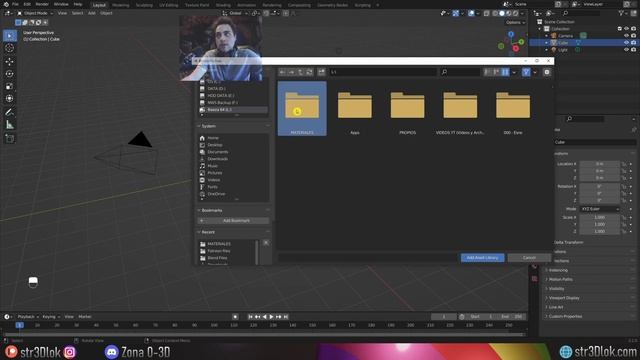This screenshot has height=360, width=640.
Task: Switch file browser to thumbnail display
Action: pyautogui.click(x=505, y=72)
